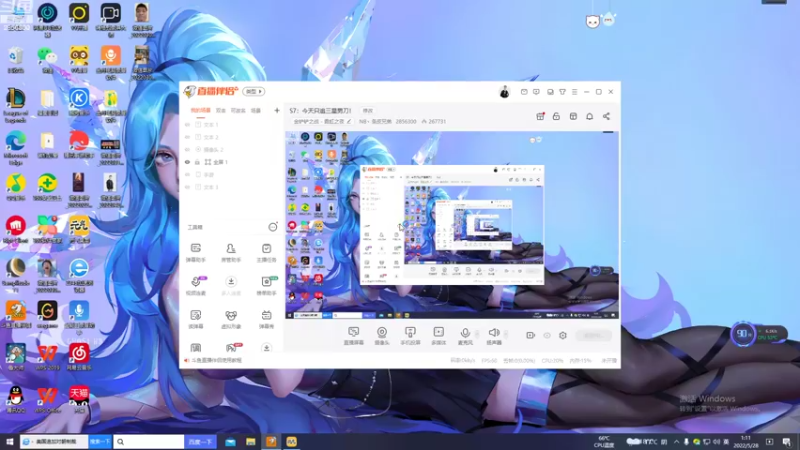
Task: Open the 主播任务 streamer tasks tool
Action: point(266,253)
